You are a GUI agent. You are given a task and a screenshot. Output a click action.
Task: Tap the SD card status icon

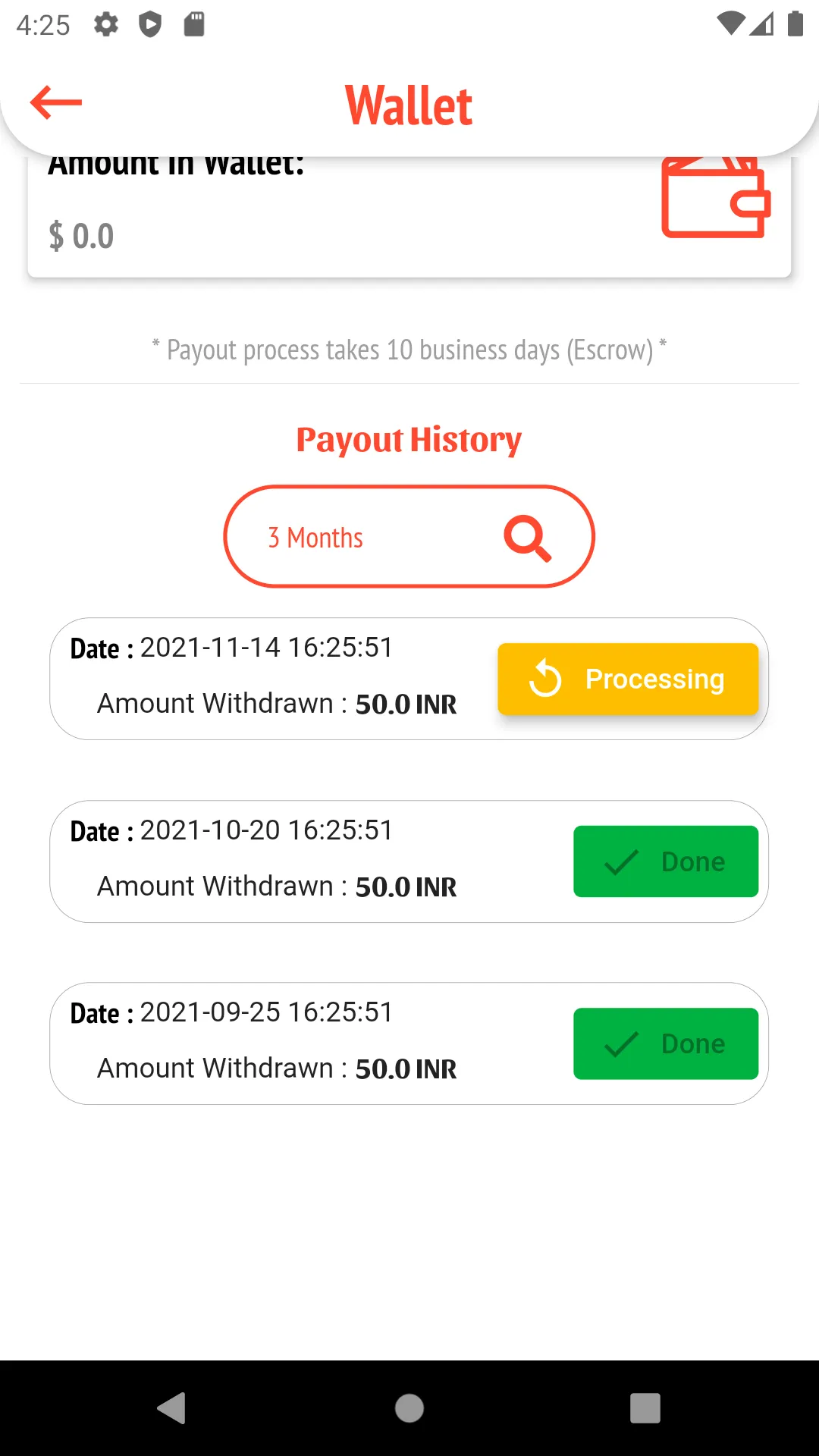194,25
